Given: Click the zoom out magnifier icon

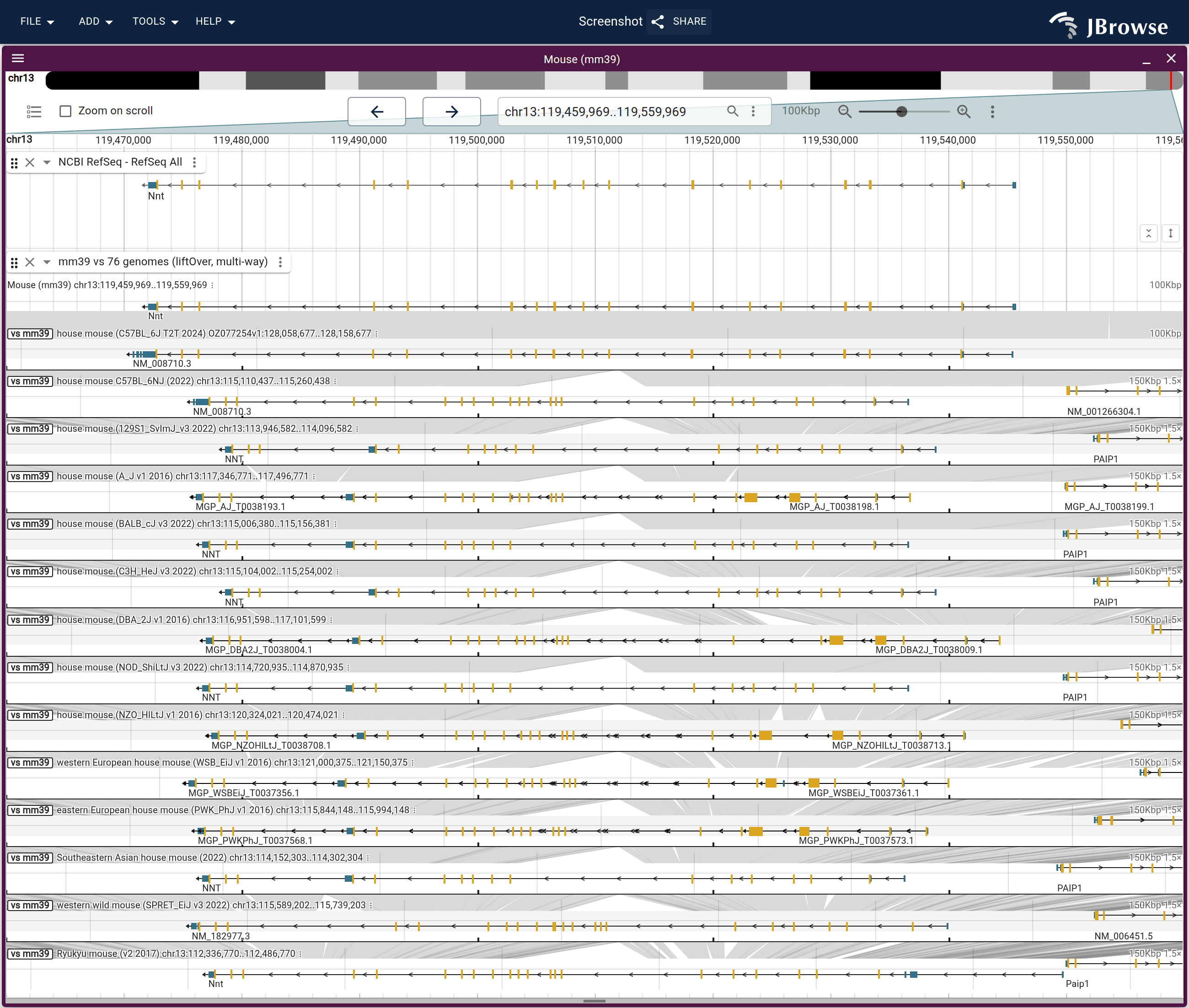Looking at the screenshot, I should tap(845, 112).
